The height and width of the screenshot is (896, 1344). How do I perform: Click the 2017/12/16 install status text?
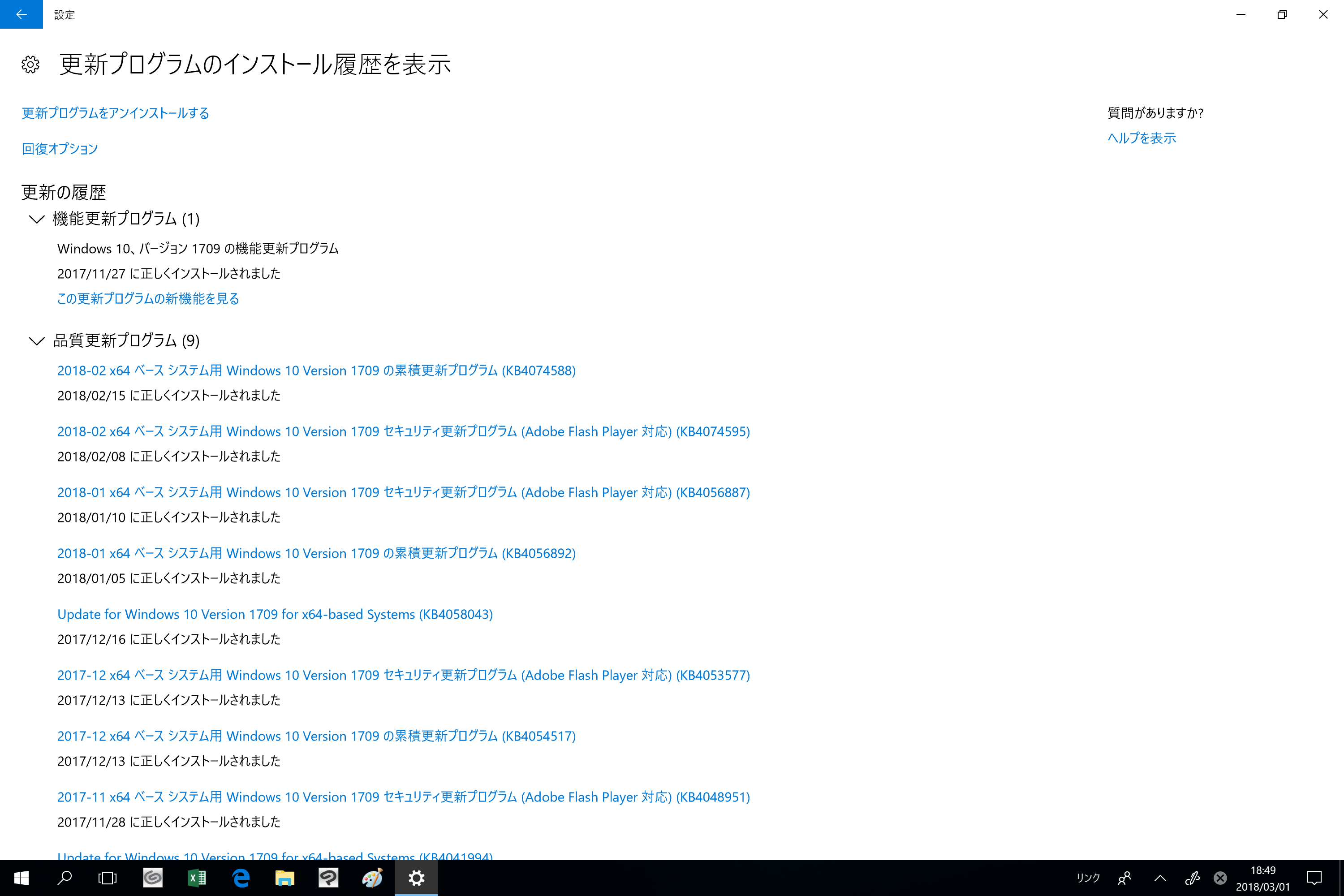(x=168, y=639)
